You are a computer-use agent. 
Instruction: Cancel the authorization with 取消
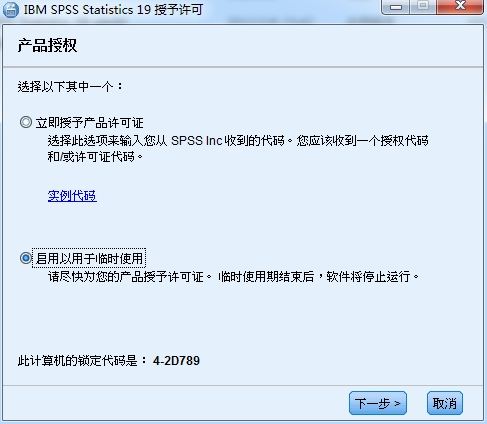pyautogui.click(x=445, y=403)
